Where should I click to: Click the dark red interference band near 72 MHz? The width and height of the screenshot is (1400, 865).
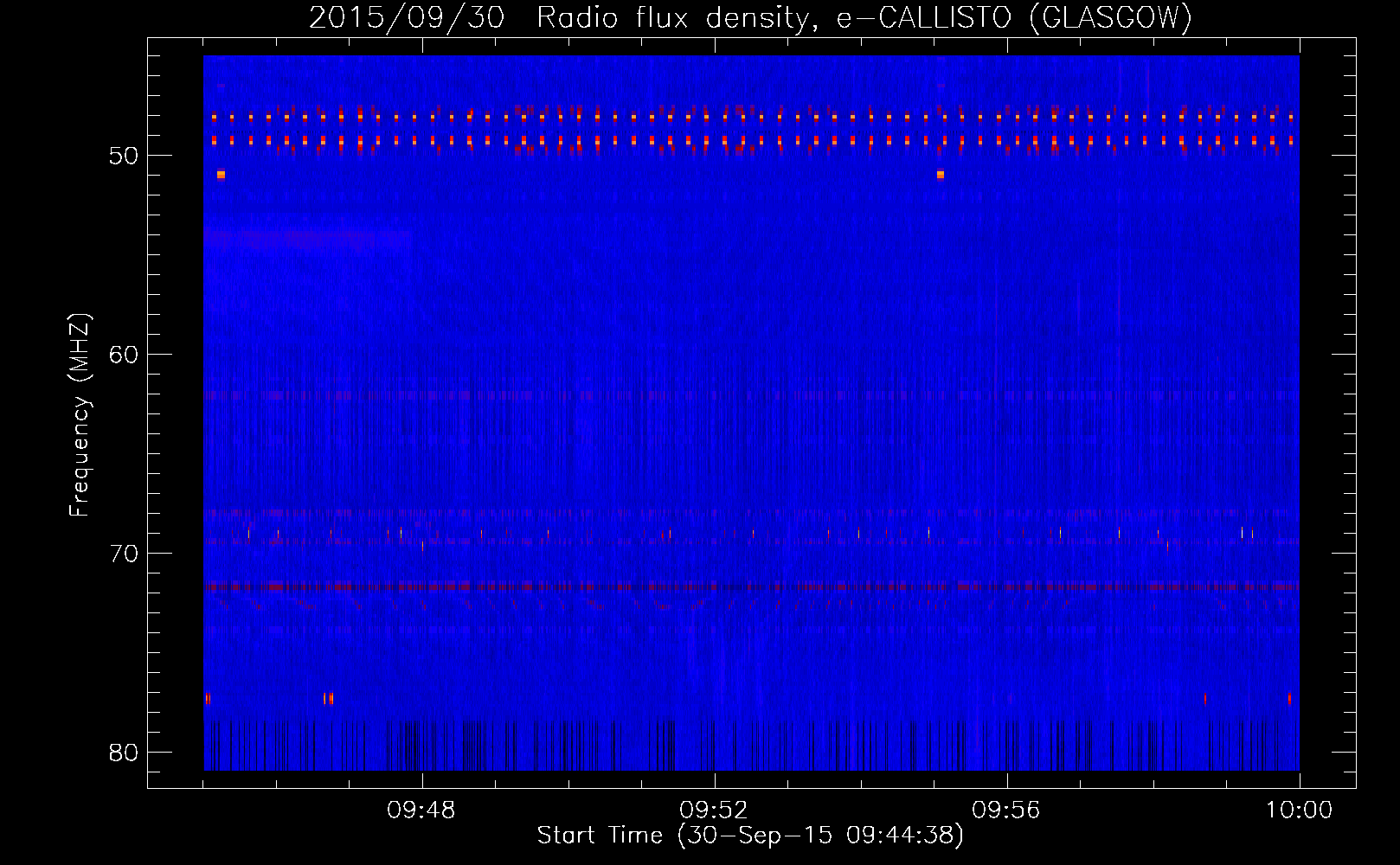[751, 586]
